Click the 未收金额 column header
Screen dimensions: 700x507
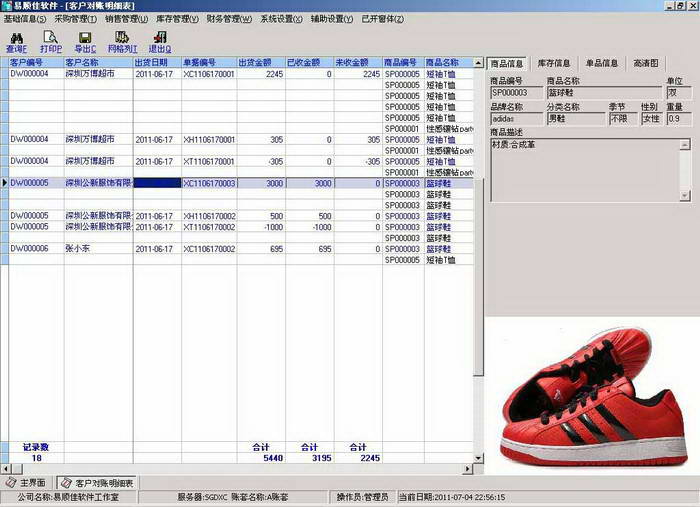pyautogui.click(x=358, y=62)
